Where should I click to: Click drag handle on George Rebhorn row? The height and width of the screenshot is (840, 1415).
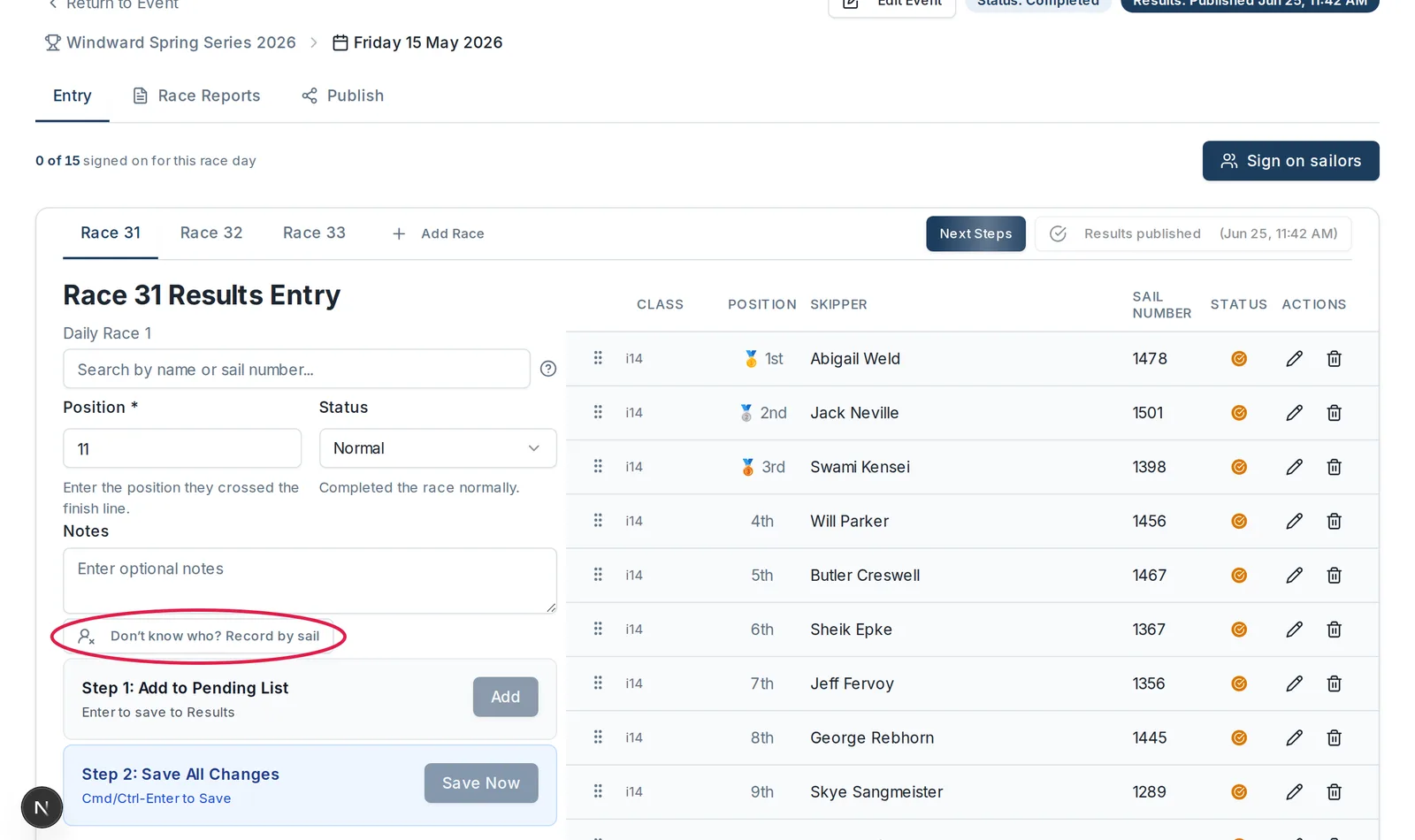[598, 737]
